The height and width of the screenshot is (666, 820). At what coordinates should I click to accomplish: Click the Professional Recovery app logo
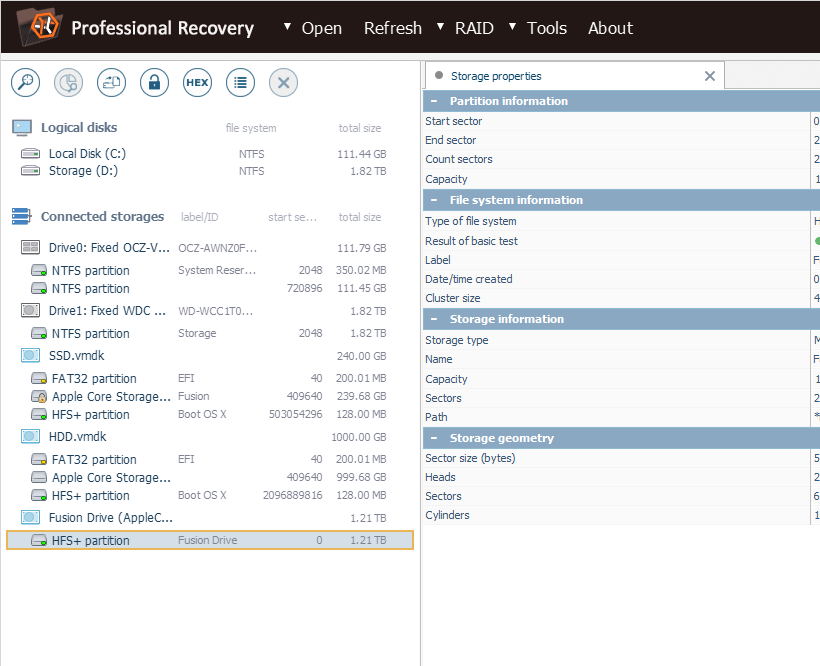point(35,27)
